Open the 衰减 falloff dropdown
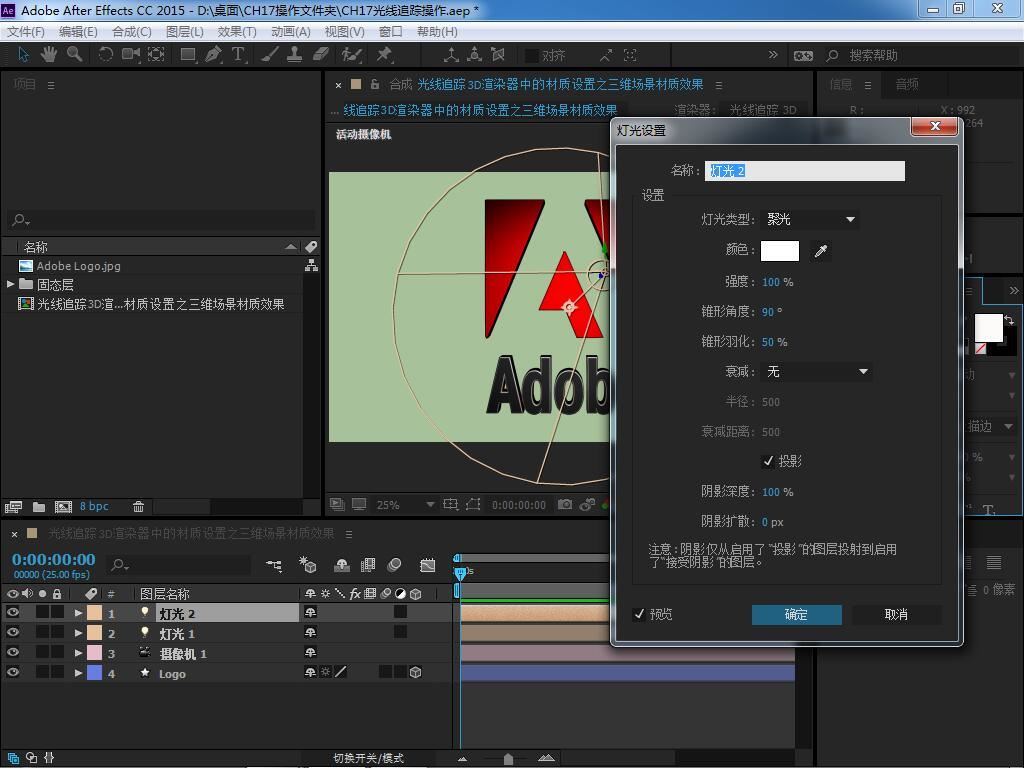Viewport: 1024px width, 768px height. point(815,372)
